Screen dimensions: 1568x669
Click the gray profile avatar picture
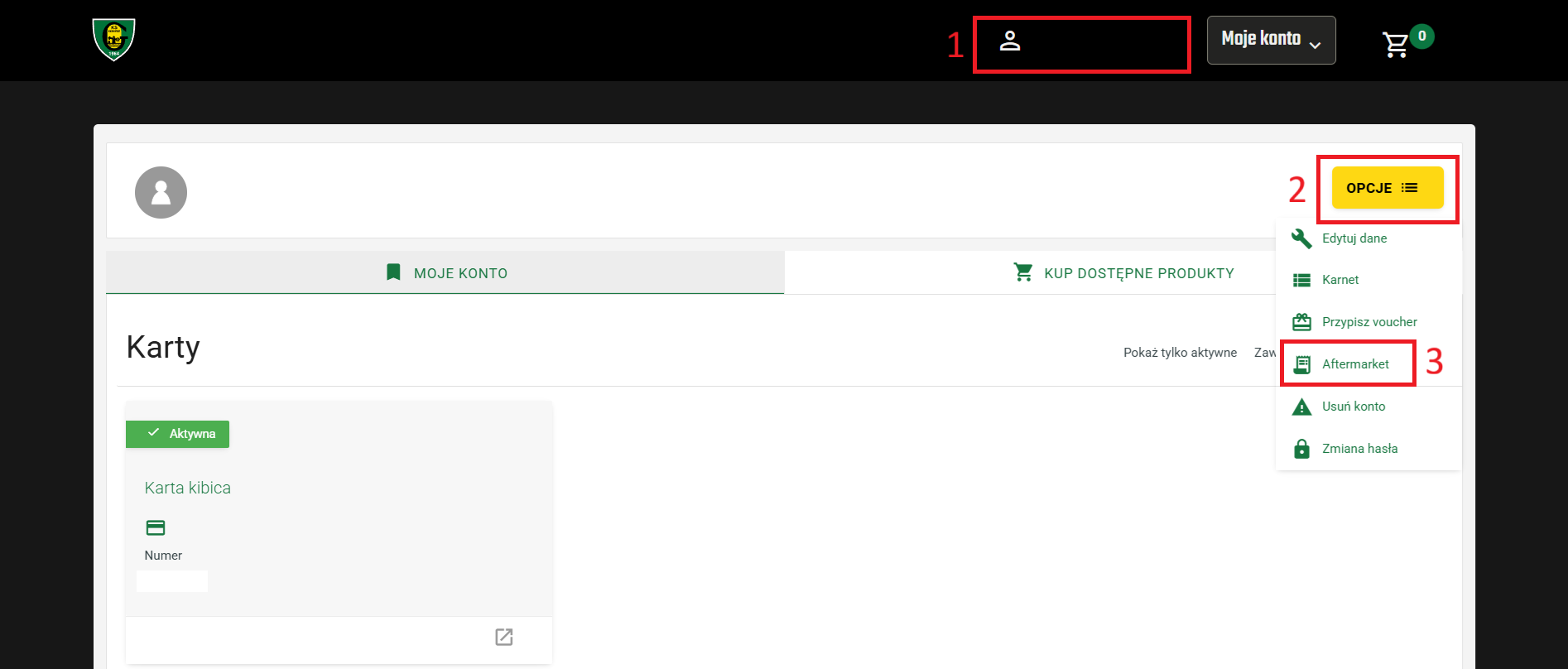[x=161, y=192]
